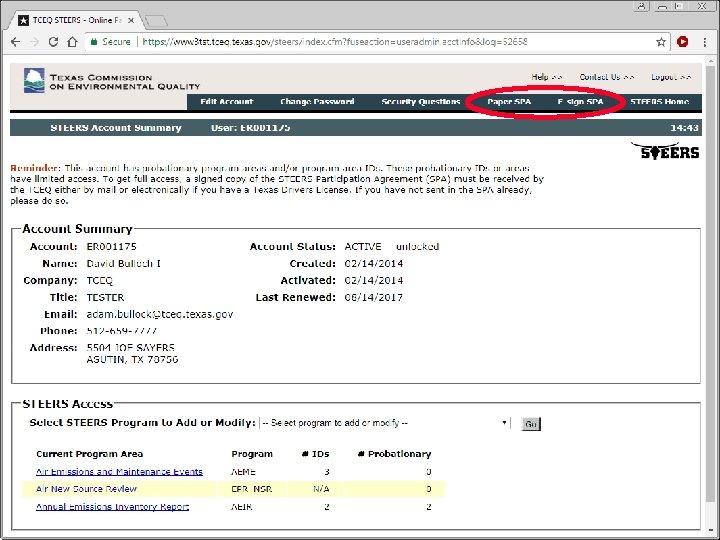The image size is (720, 540).
Task: Go to STEERS Home in the navigation bar
Action: coord(659,102)
